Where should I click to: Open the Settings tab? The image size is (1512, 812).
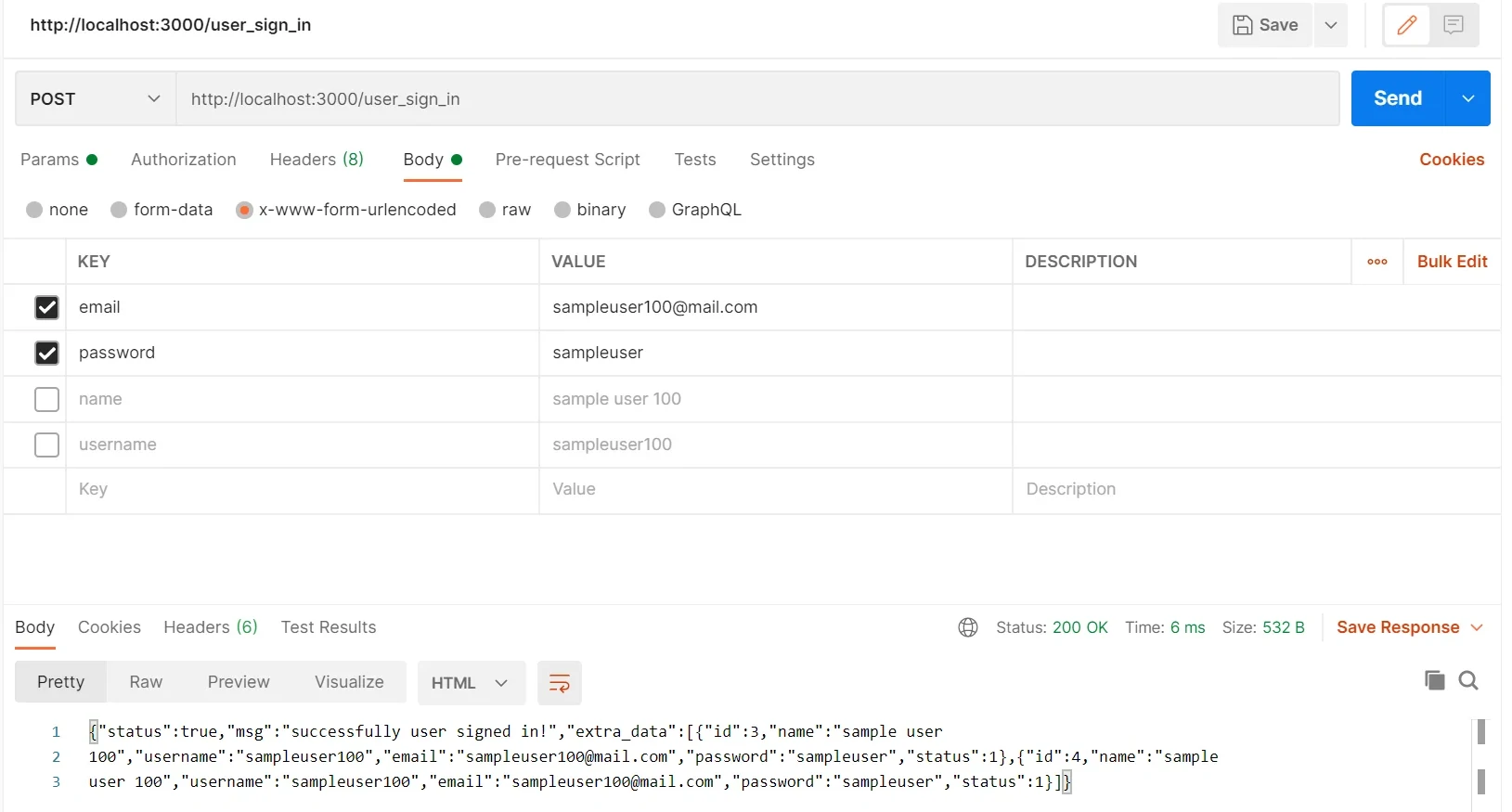[x=782, y=160]
